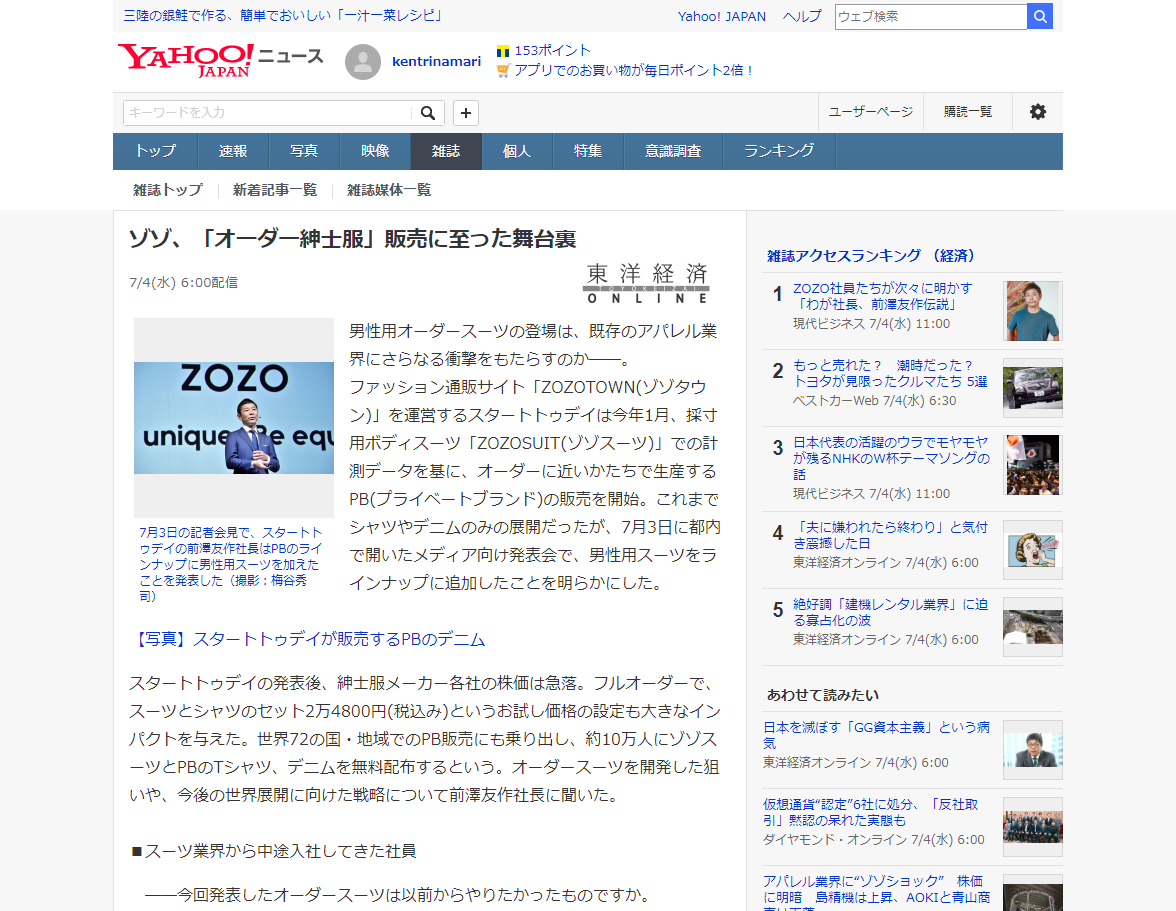1176x911 pixels.
Task: Open the photo caption link about 前澤友作社長
Action: coord(230,564)
